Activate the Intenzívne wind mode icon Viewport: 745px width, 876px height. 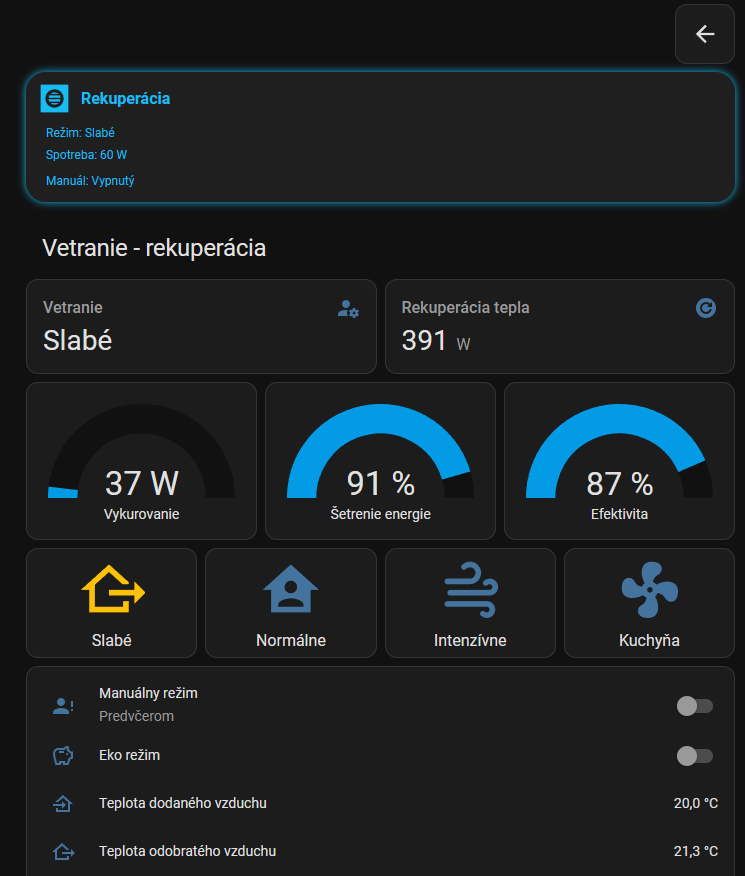tap(470, 589)
